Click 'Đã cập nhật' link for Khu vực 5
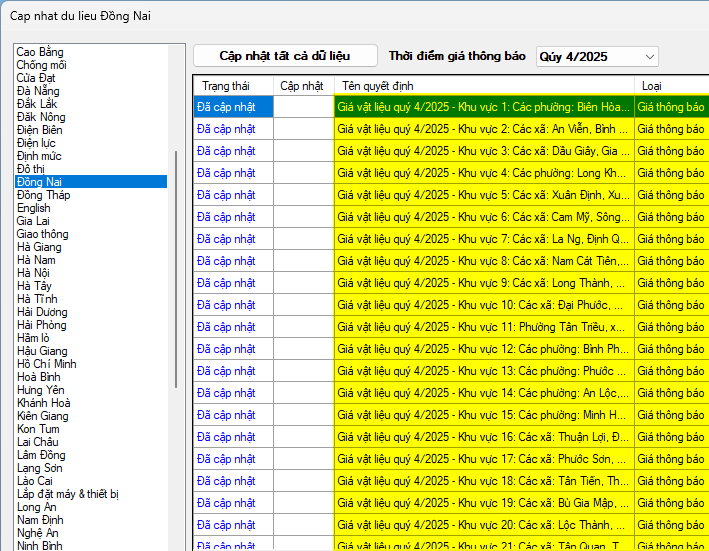The height and width of the screenshot is (551, 709). tap(227, 194)
